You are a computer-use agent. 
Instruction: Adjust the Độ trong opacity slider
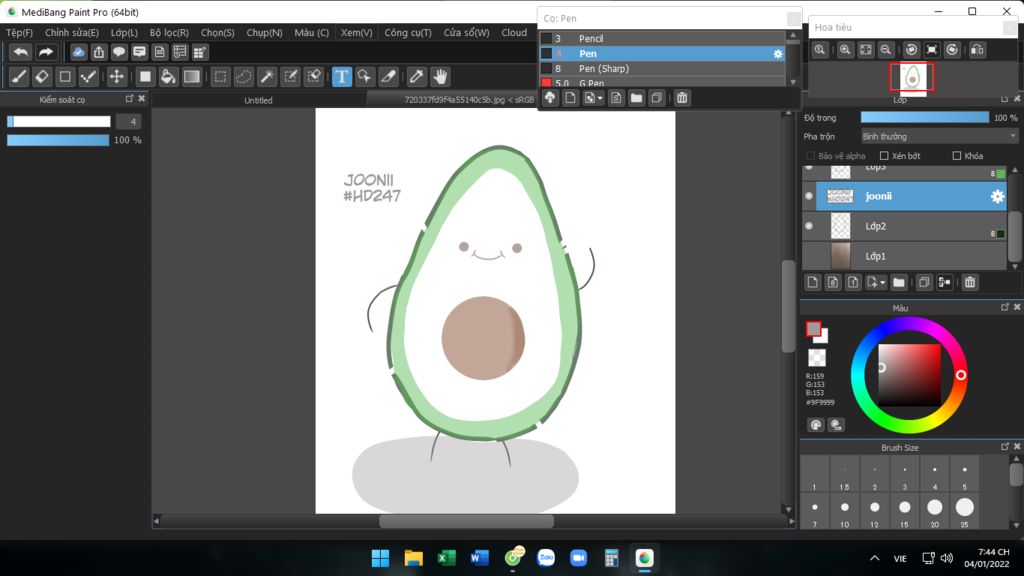[x=925, y=118]
